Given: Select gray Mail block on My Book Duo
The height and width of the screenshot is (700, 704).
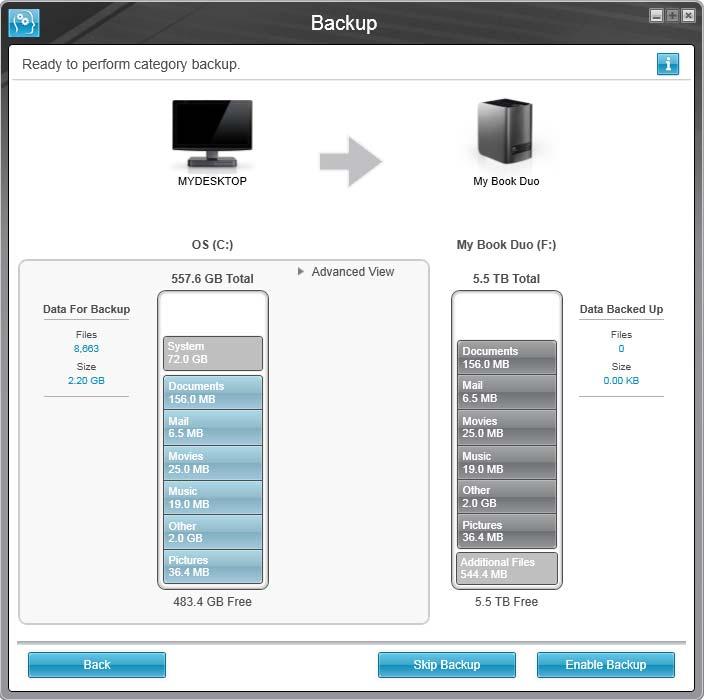Looking at the screenshot, I should (x=506, y=392).
